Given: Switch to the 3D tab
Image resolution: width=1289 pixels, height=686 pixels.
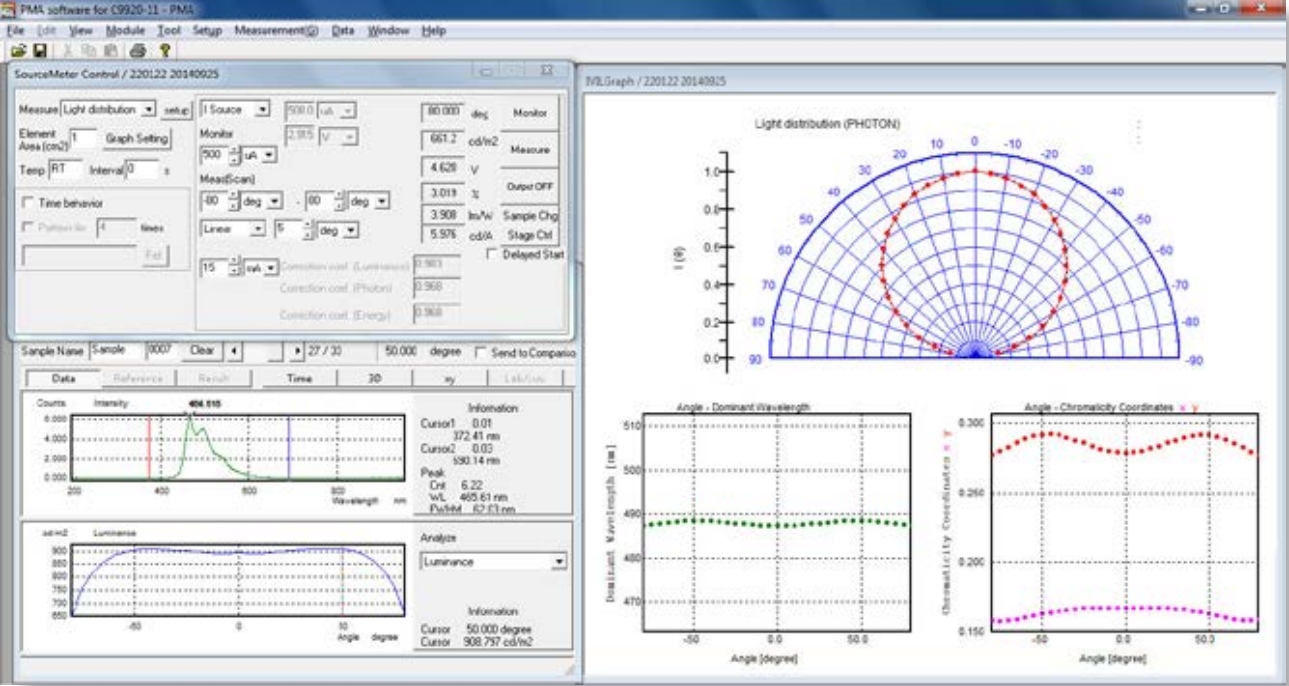Looking at the screenshot, I should point(373,378).
